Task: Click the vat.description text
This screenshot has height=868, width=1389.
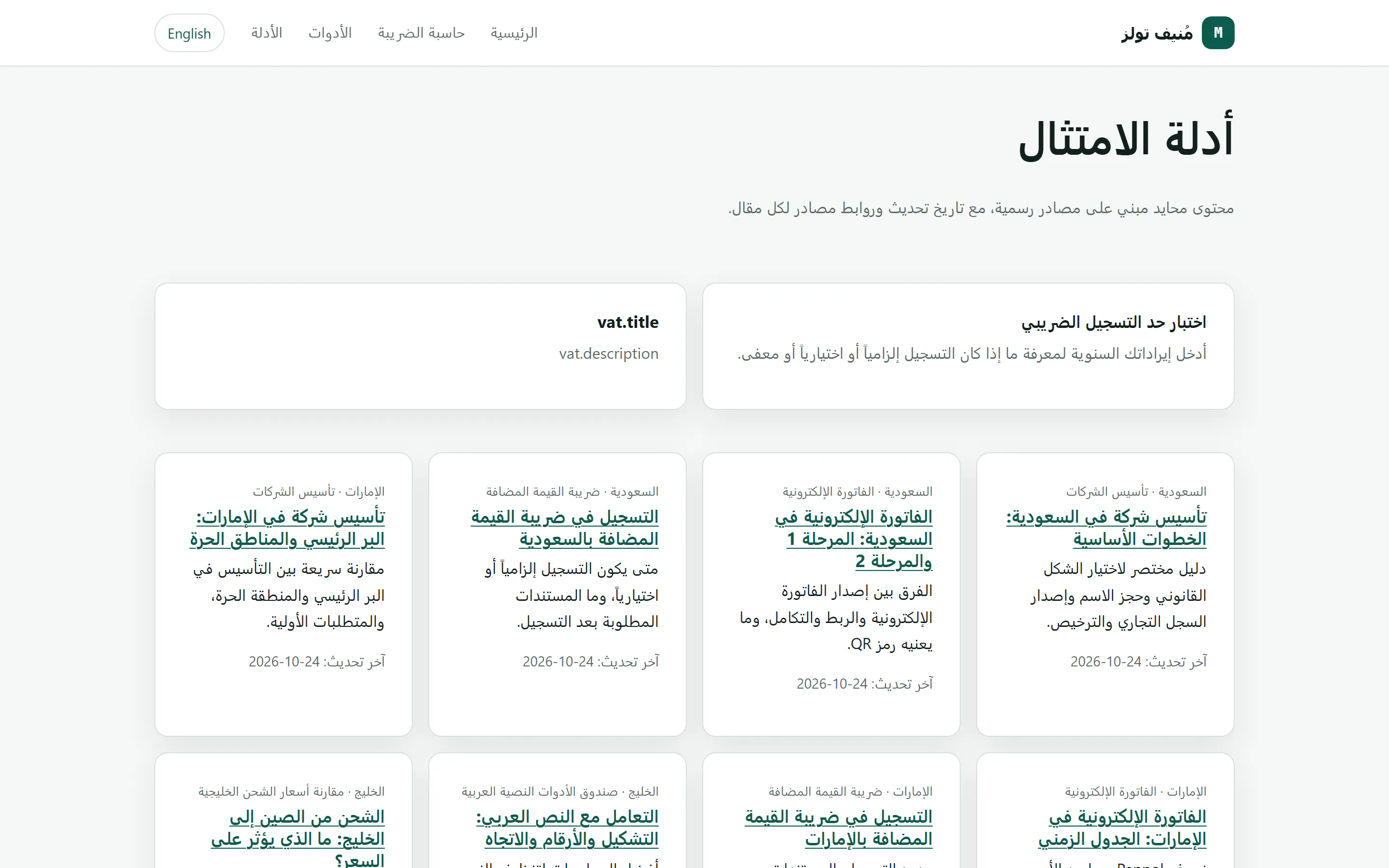Action: pos(608,353)
